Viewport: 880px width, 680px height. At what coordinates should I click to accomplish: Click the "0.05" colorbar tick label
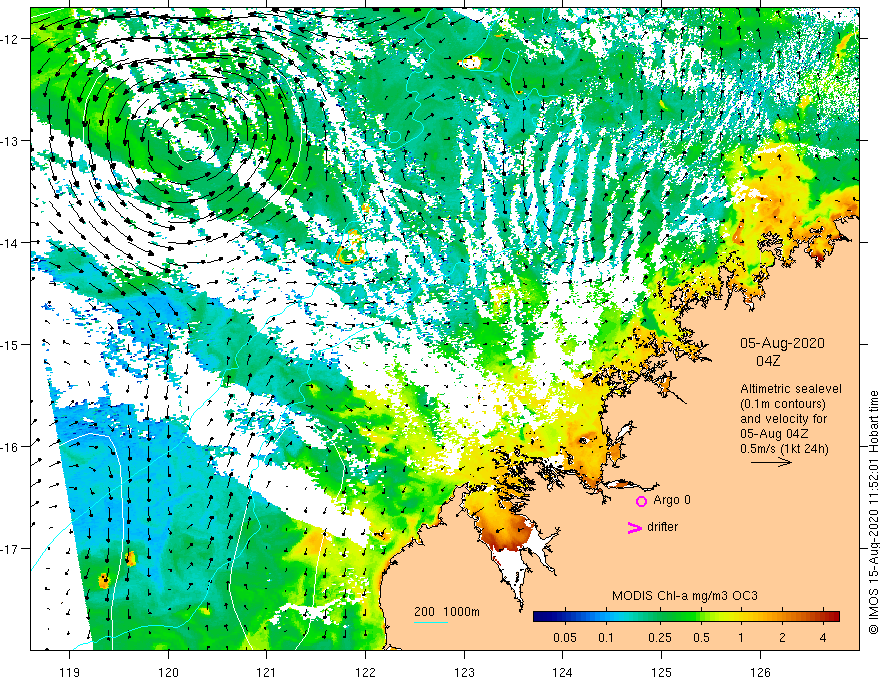[x=565, y=637]
